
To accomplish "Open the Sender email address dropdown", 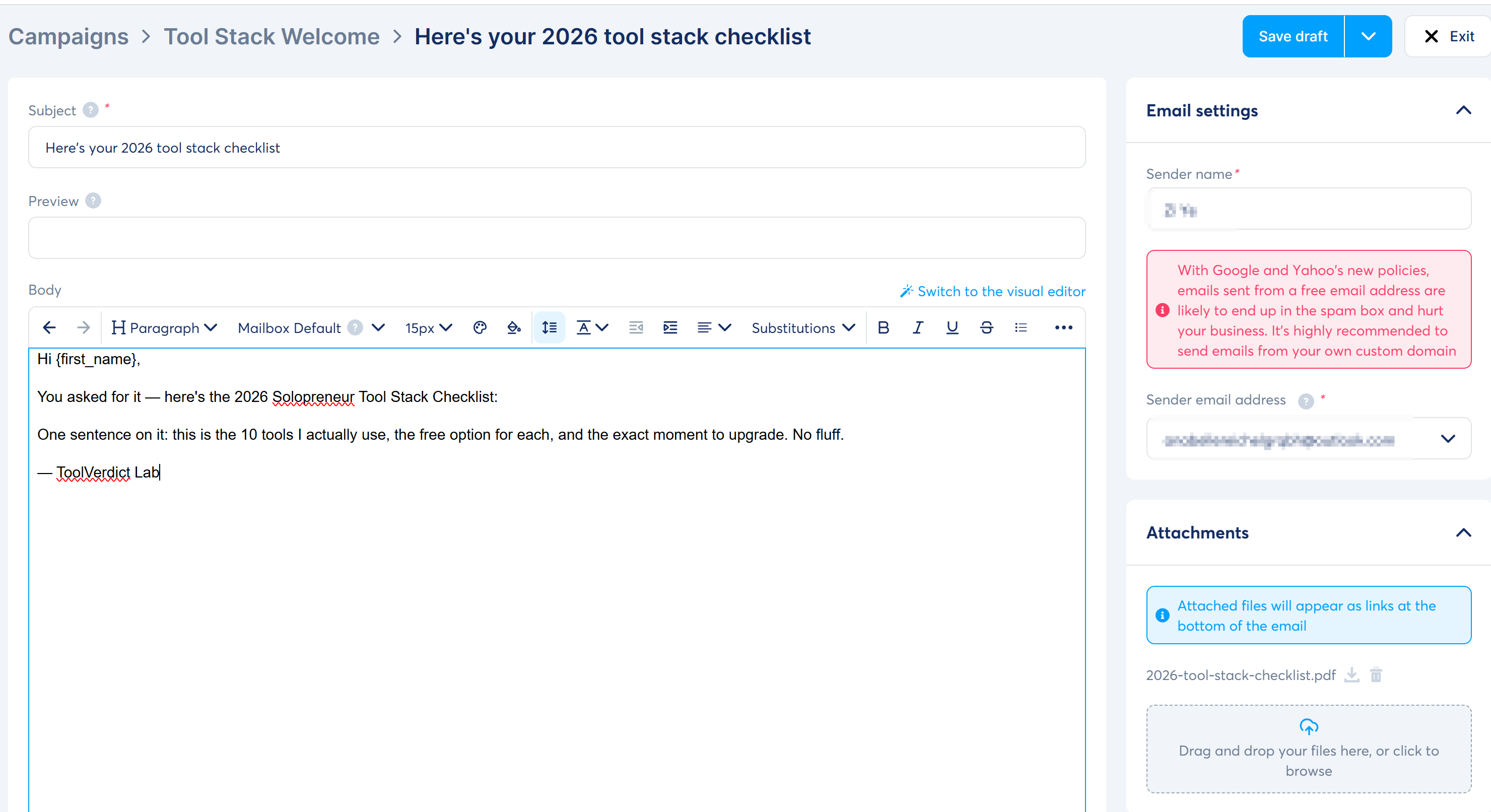I will coord(1309,438).
